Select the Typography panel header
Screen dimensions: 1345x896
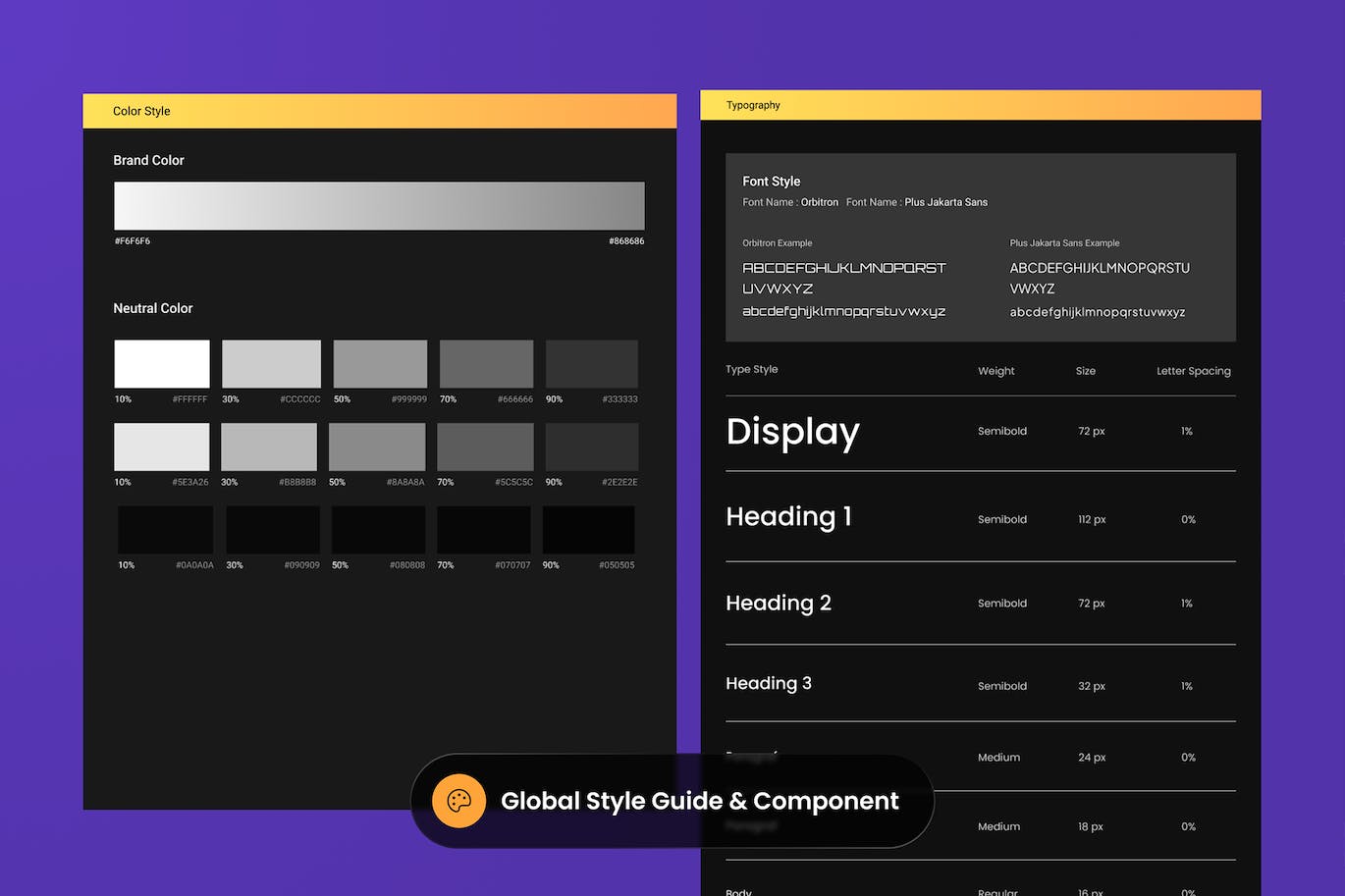(x=980, y=105)
